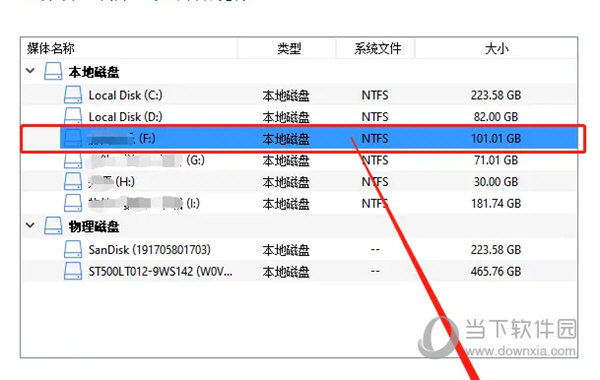Image resolution: width=600 pixels, height=380 pixels.
Task: Collapse the 物理磁盘 group chevron
Action: [x=30, y=225]
